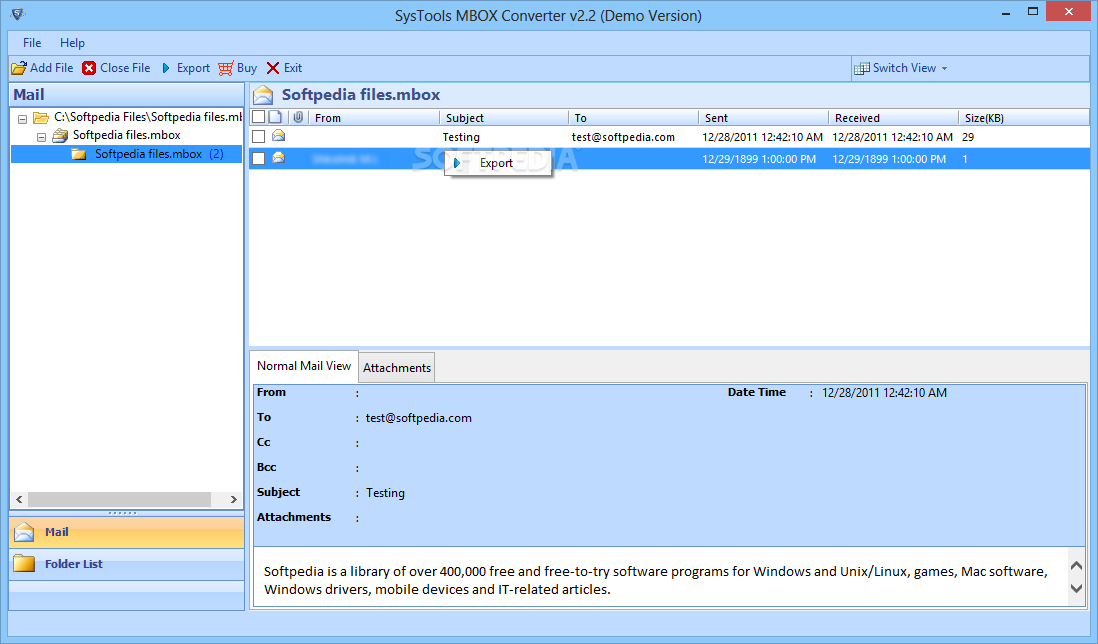1098x644 pixels.
Task: Click the Testing subject cell
Action: tap(461, 137)
